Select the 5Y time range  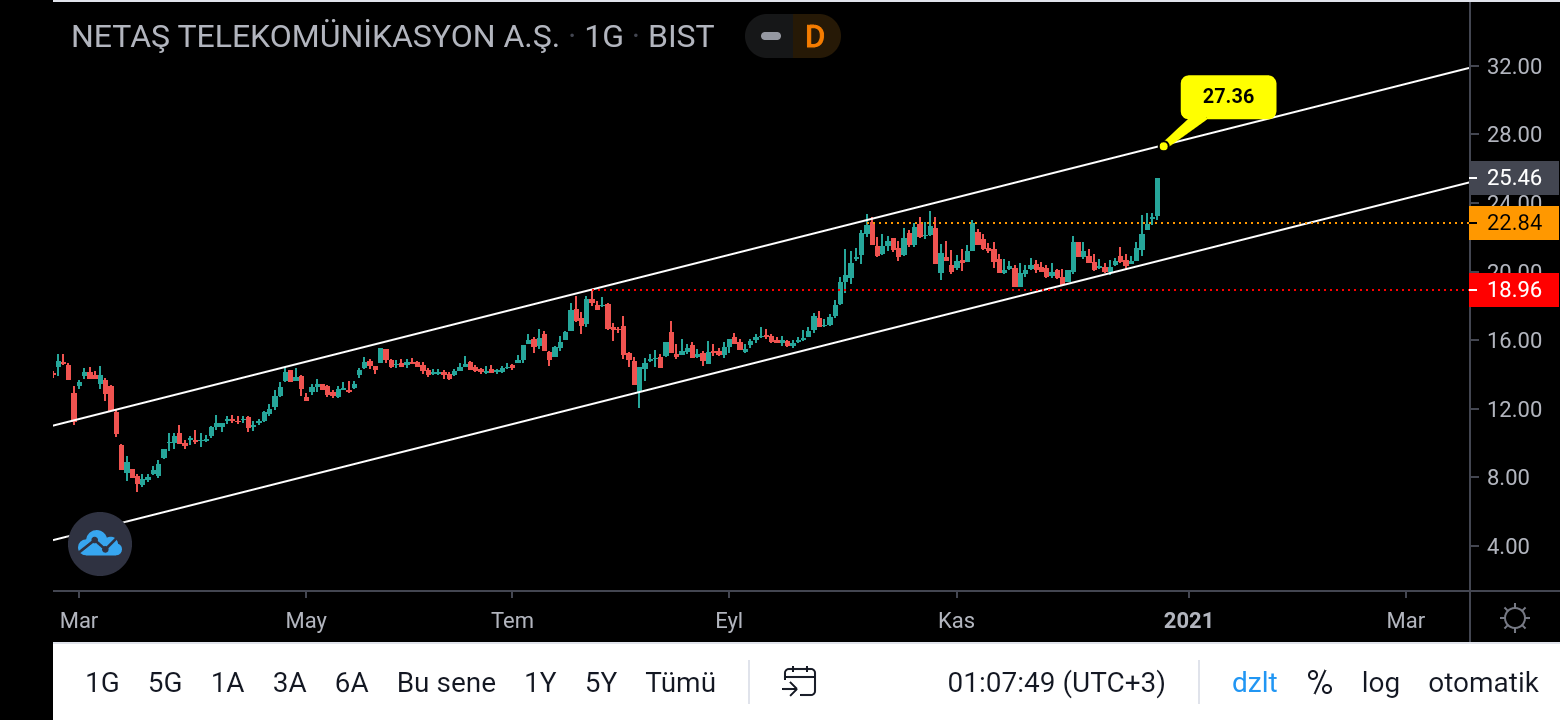coord(601,683)
